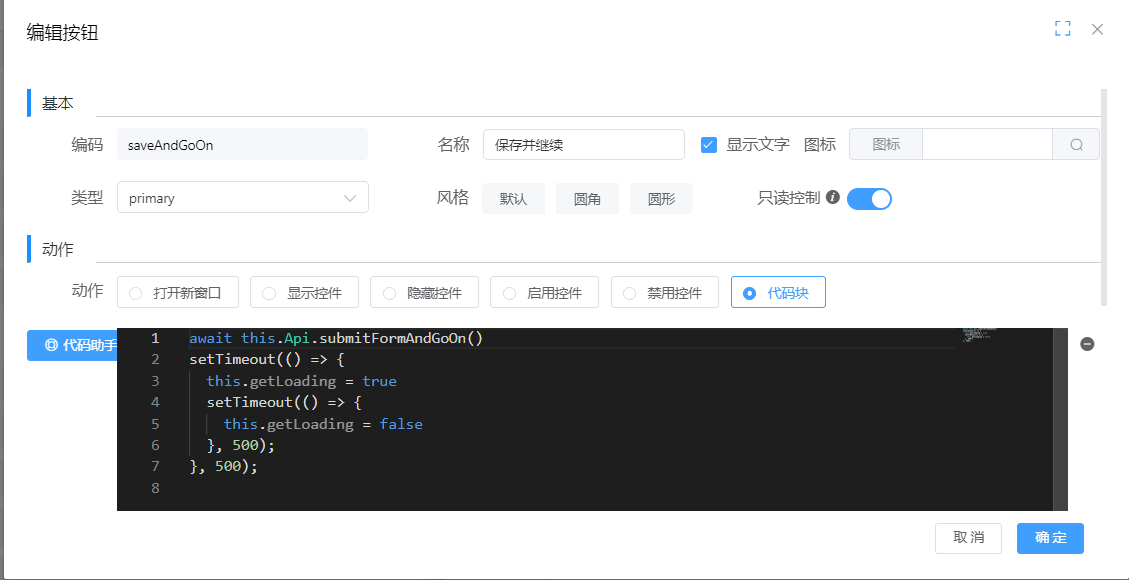
Task: Click the icon search magnifier button
Action: [x=1076, y=144]
